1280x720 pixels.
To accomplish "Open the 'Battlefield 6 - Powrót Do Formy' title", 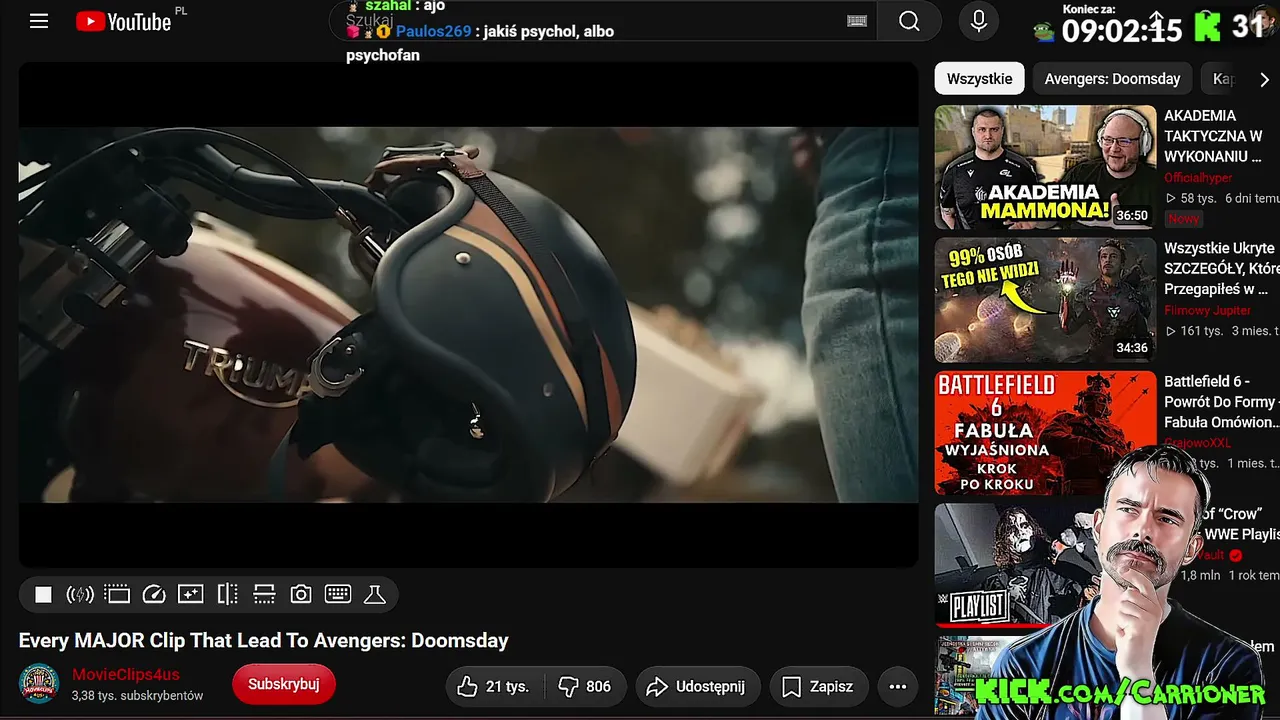I will pos(1221,402).
